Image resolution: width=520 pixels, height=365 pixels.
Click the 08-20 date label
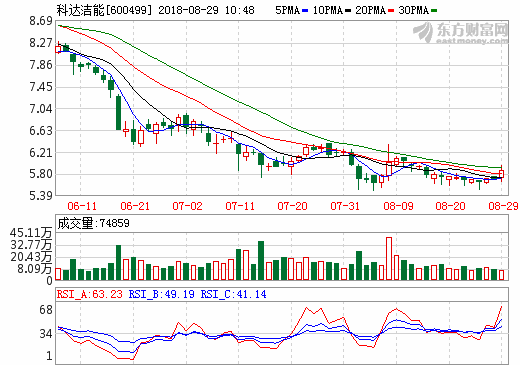(450, 206)
